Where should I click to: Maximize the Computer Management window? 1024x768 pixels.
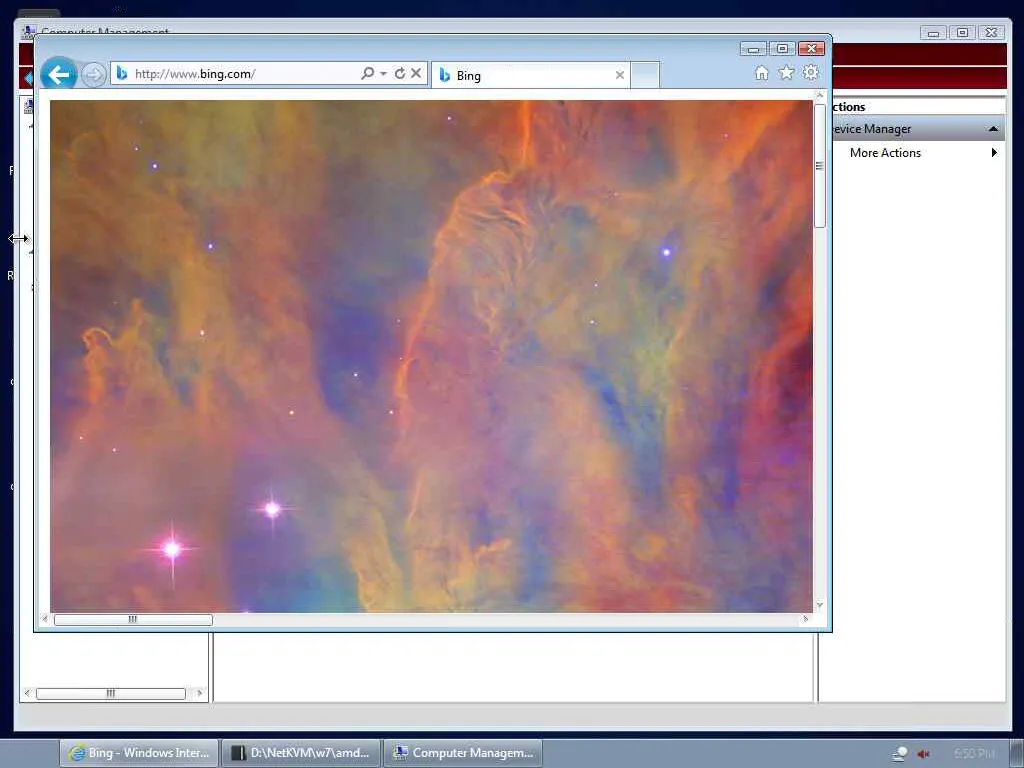tap(962, 33)
